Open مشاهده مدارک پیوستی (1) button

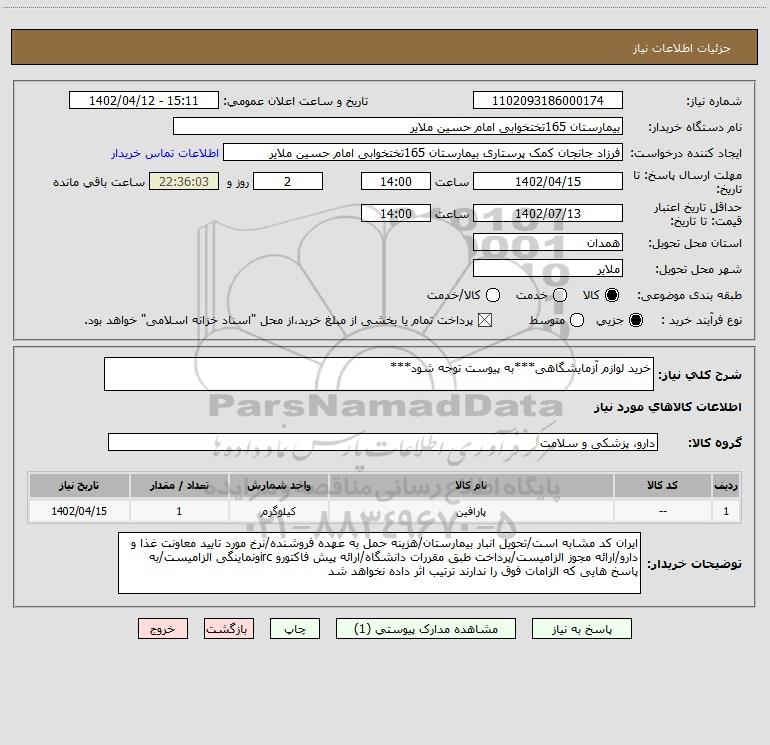click(x=426, y=629)
